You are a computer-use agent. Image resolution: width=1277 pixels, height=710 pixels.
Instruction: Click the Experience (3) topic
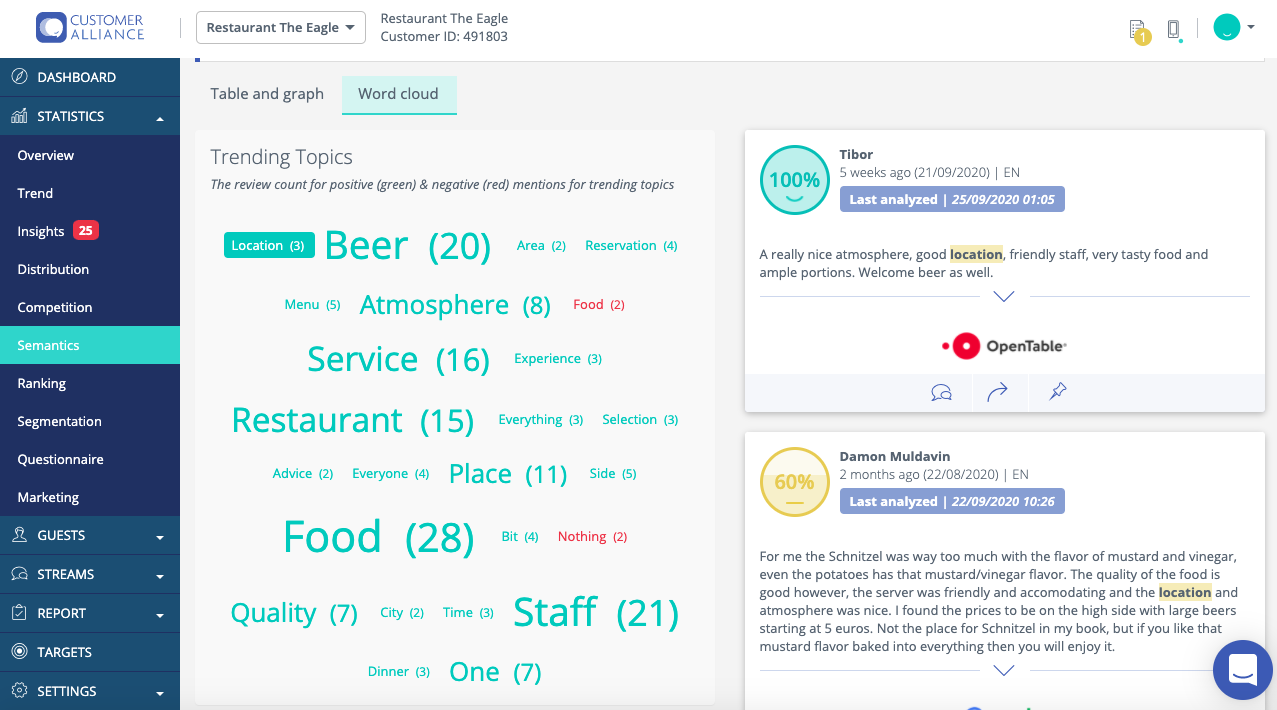(x=558, y=358)
